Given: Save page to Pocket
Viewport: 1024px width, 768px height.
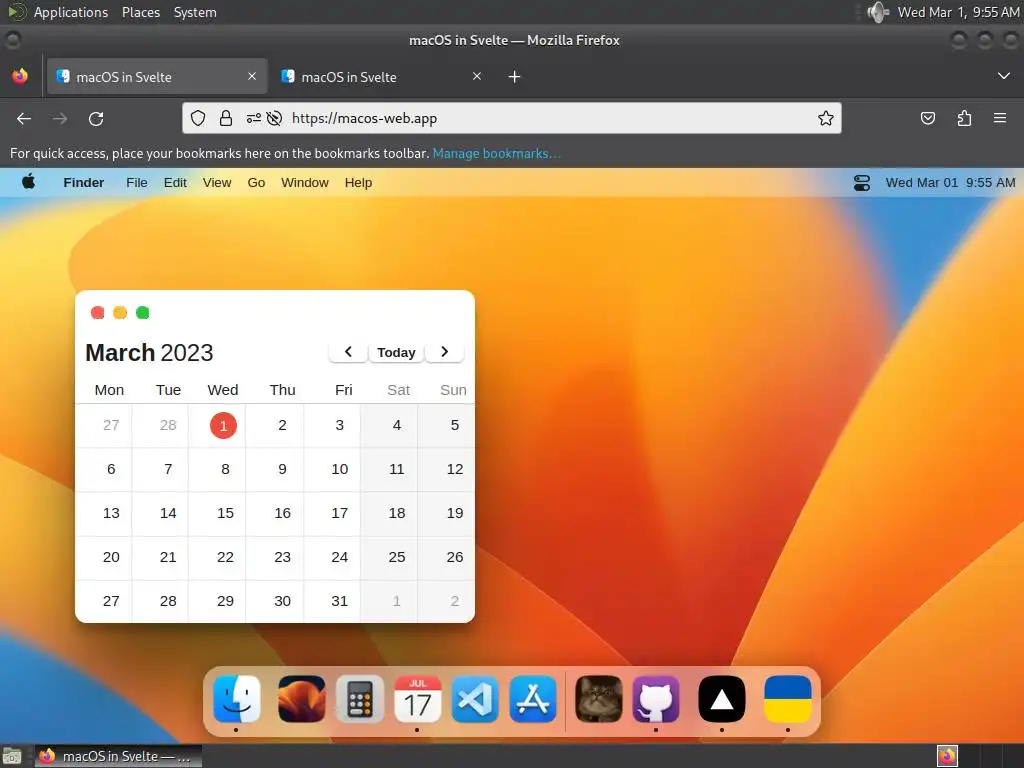Looking at the screenshot, I should pos(927,118).
